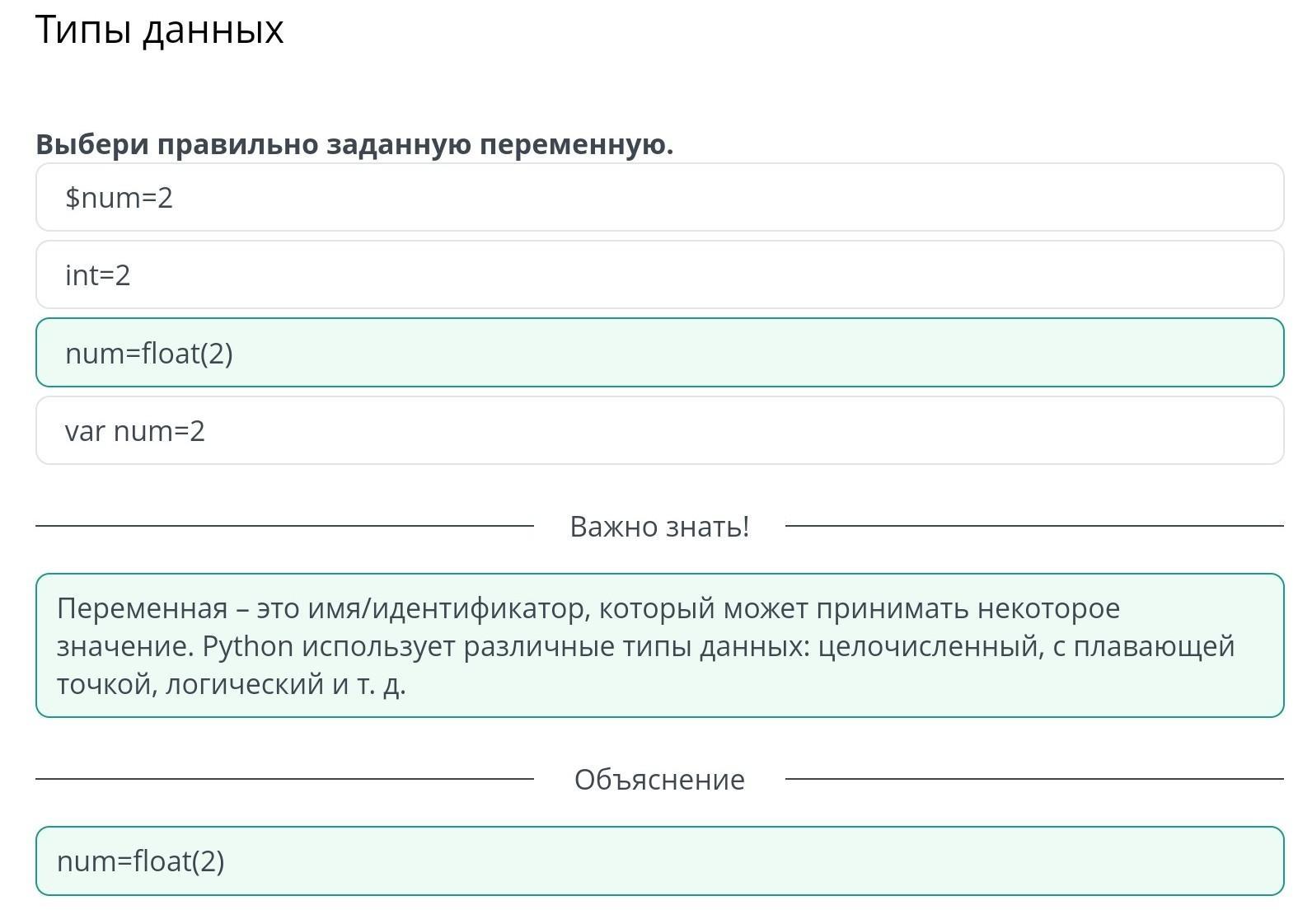Click the 'Объяснение' section label

point(659,779)
